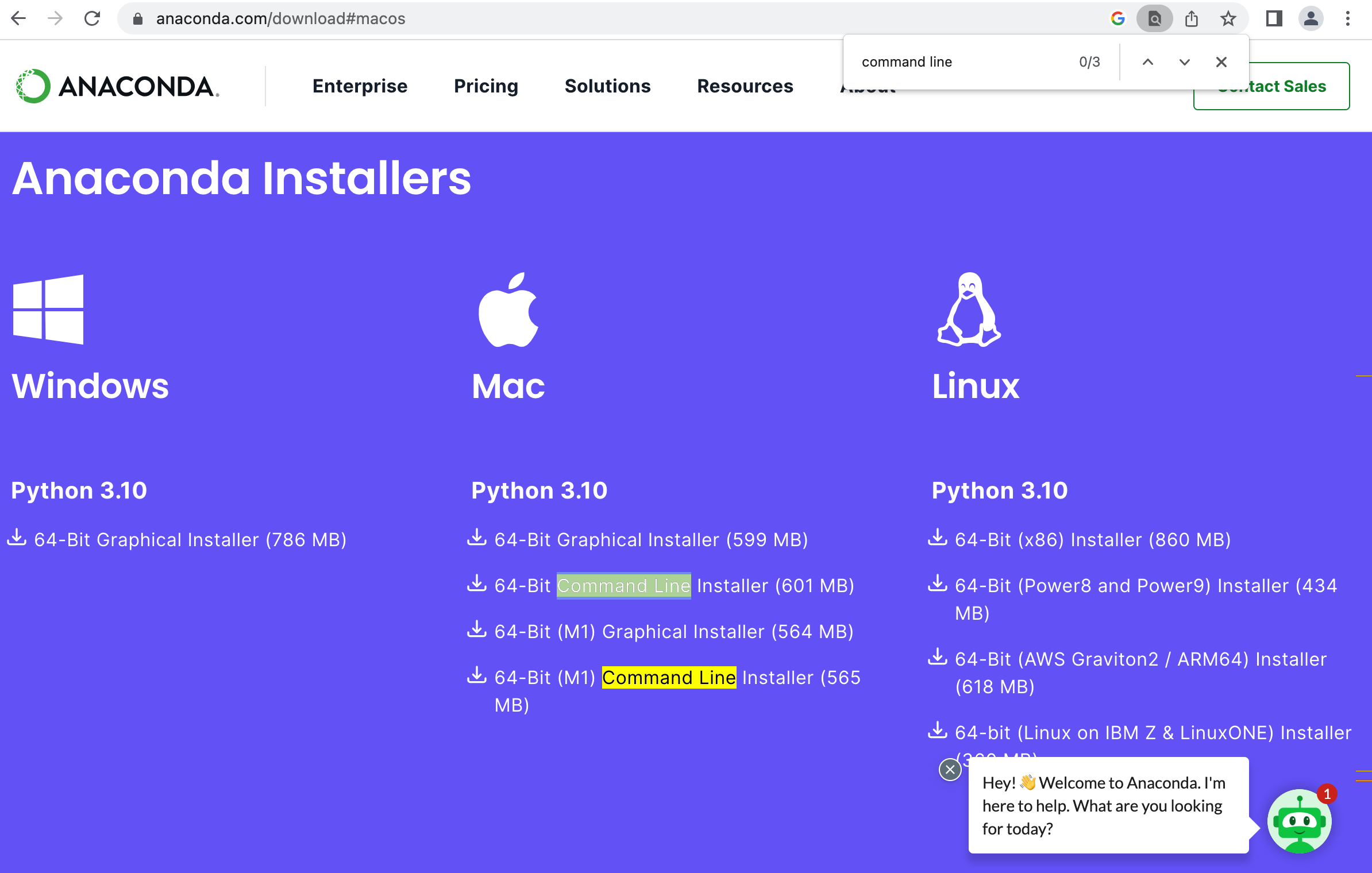This screenshot has width=1372, height=873.
Task: Click the lock icon for site info
Action: 137,19
